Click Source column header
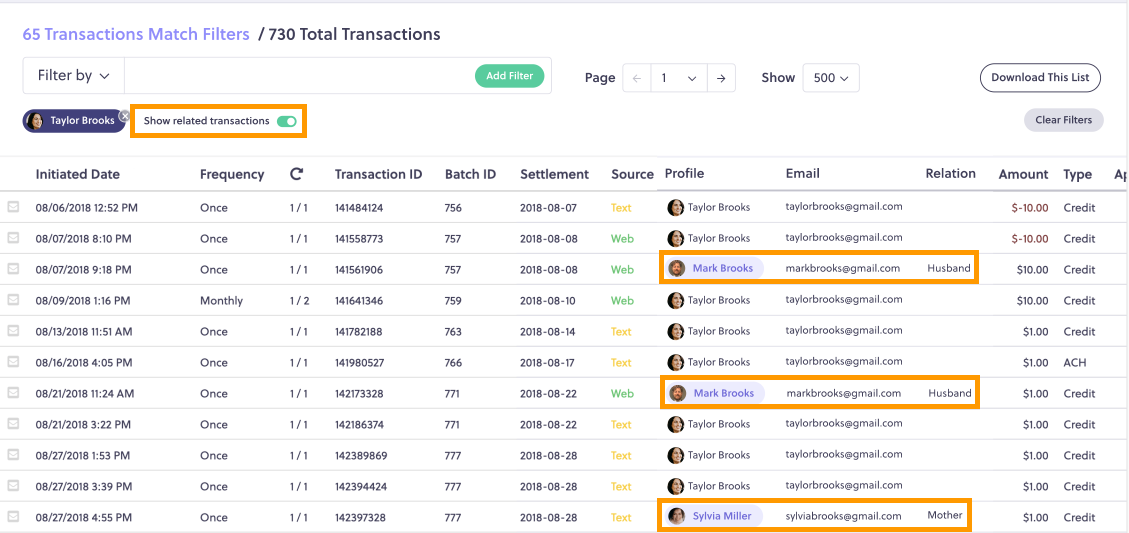Screen dimensions: 1129x533 pos(632,174)
